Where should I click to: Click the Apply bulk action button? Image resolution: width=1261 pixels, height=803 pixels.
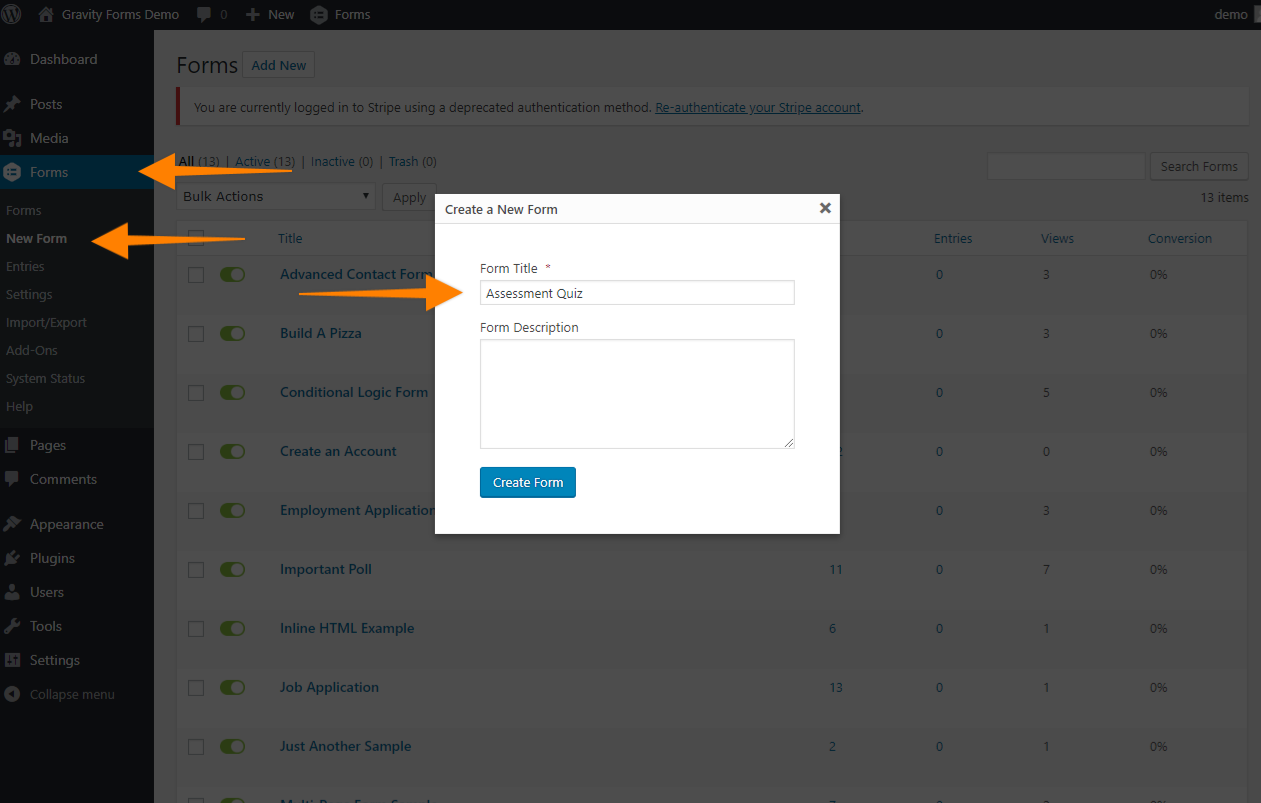(409, 197)
